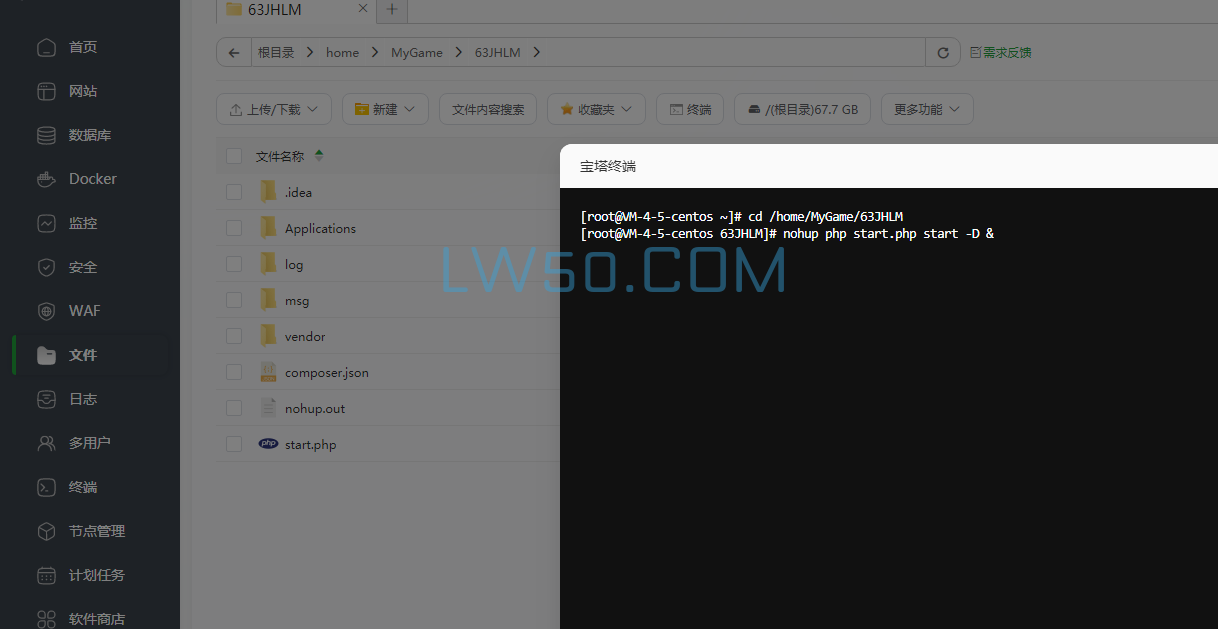Open the 新建 dropdown menu
This screenshot has height=629, width=1218.
[385, 109]
